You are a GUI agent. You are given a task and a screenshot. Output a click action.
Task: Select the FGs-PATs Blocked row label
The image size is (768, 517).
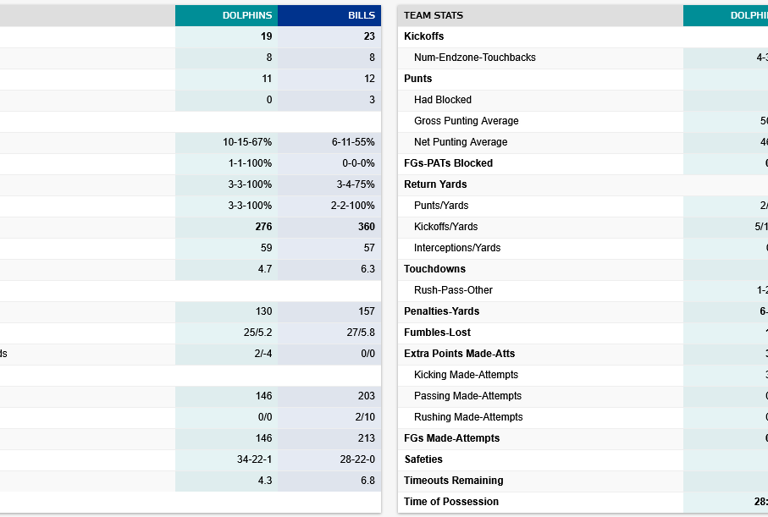pos(448,163)
